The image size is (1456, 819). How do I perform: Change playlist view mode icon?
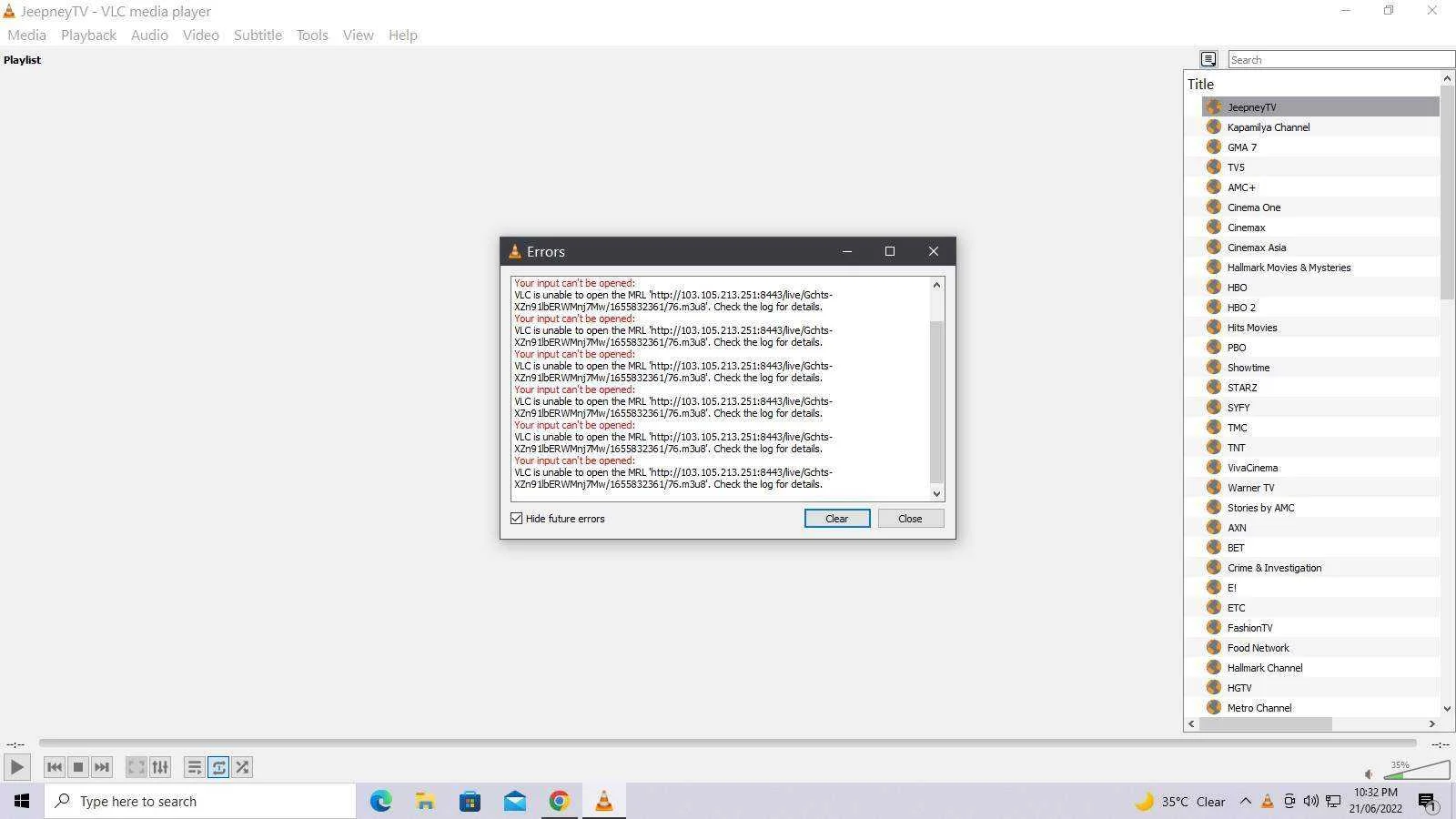[1208, 59]
